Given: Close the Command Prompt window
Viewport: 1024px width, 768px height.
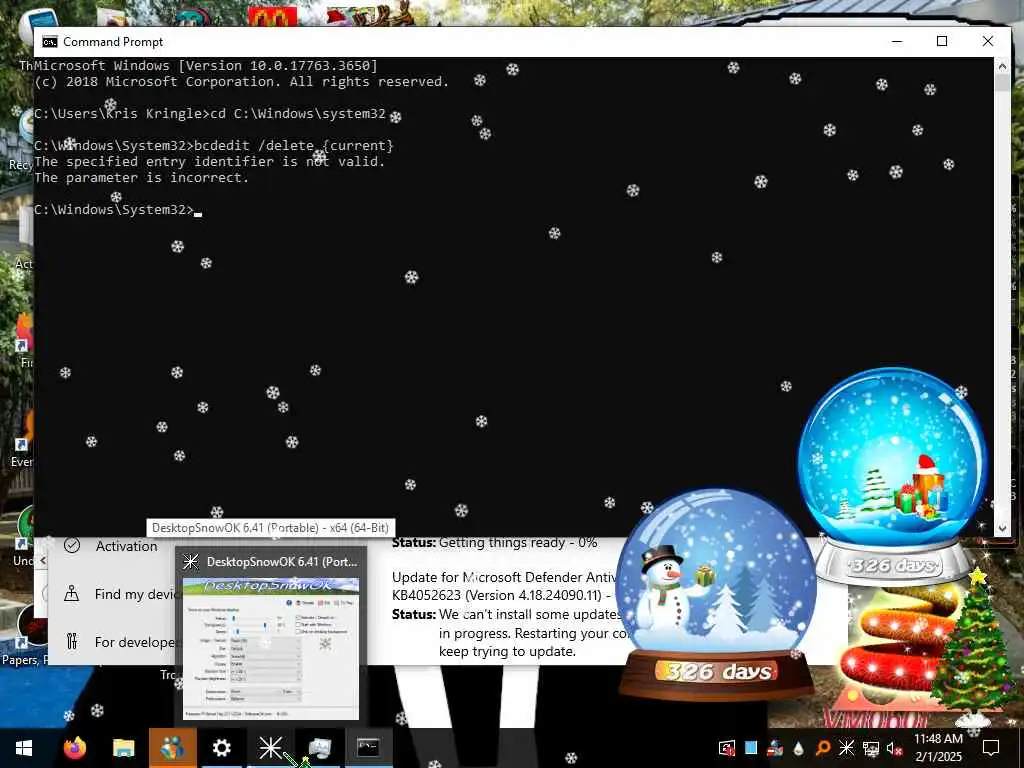Looking at the screenshot, I should tap(987, 41).
